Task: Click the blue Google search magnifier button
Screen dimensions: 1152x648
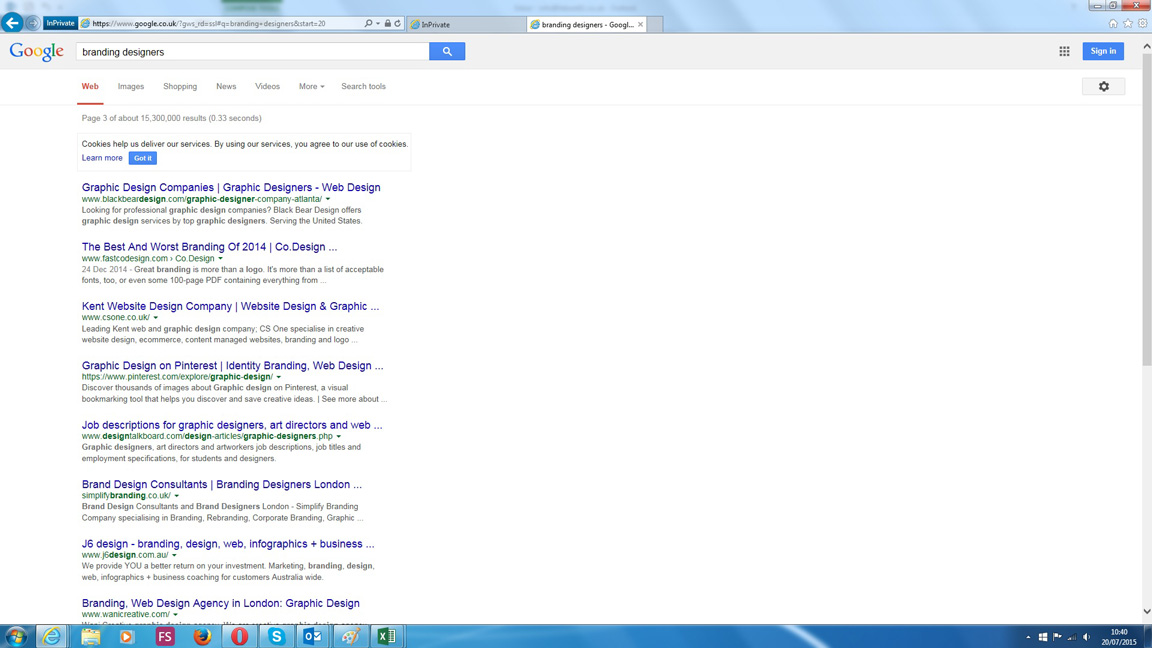Action: 447,51
